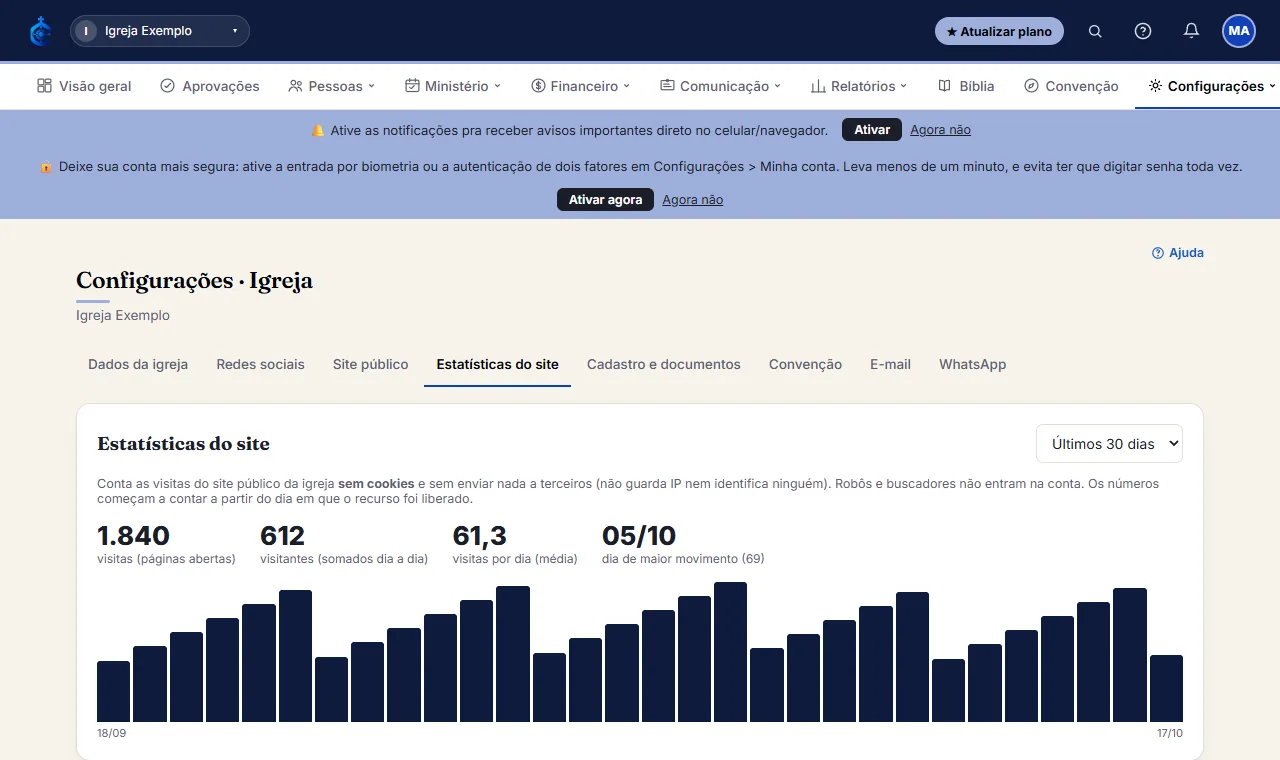Expand the Pessoas menu chevron
The height and width of the screenshot is (760, 1280).
pyautogui.click(x=371, y=86)
